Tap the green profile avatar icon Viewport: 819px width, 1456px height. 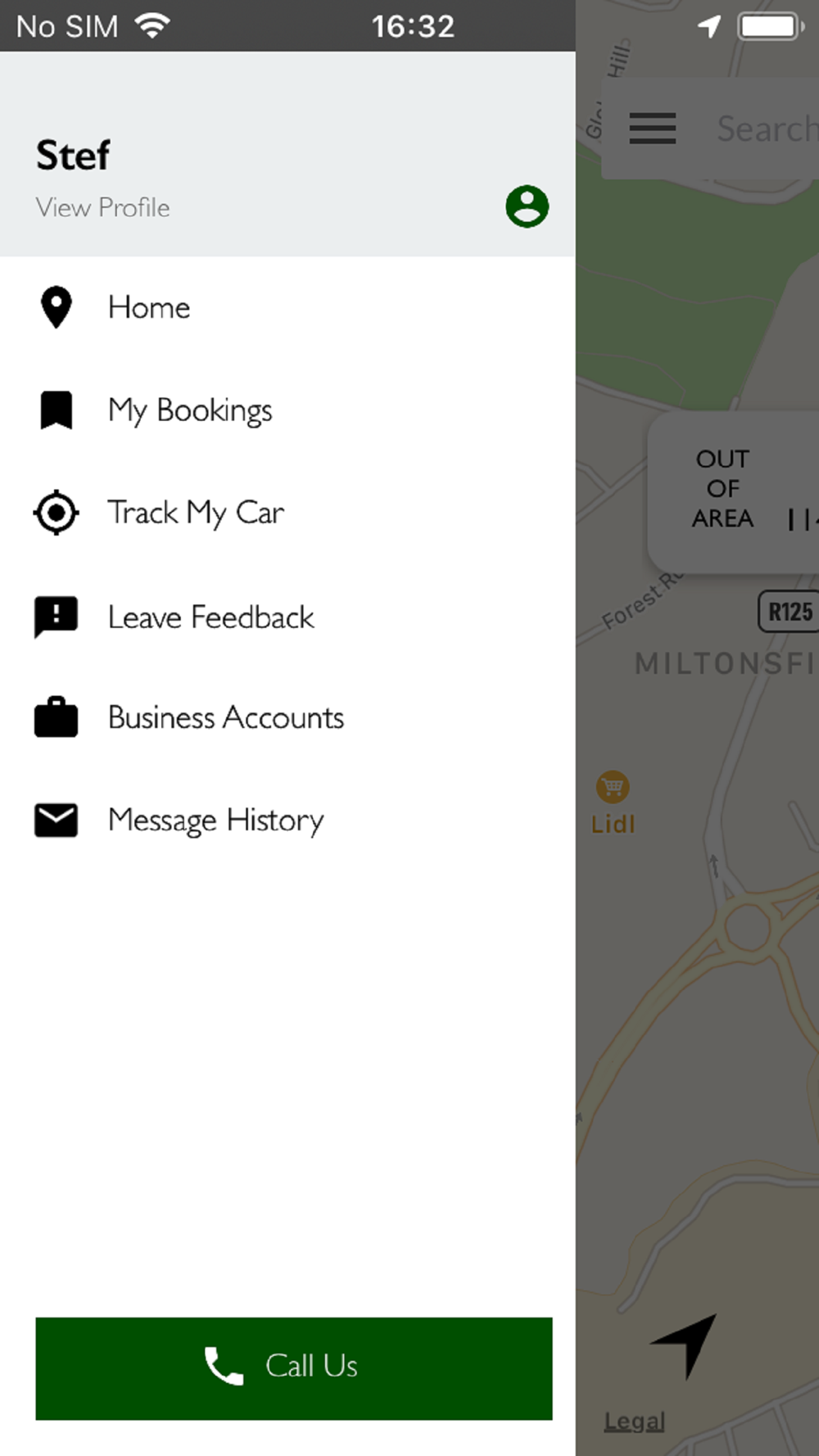(527, 206)
